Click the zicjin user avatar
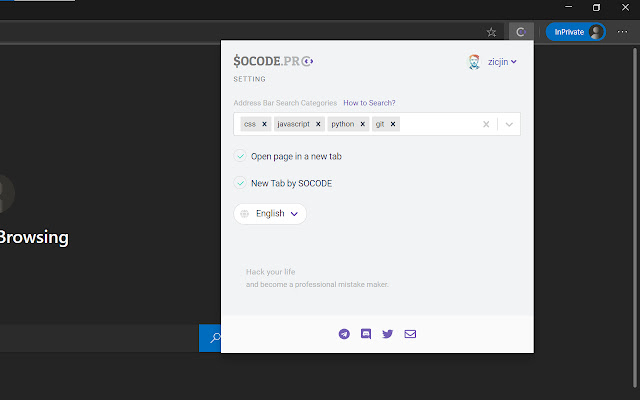 pyautogui.click(x=473, y=62)
